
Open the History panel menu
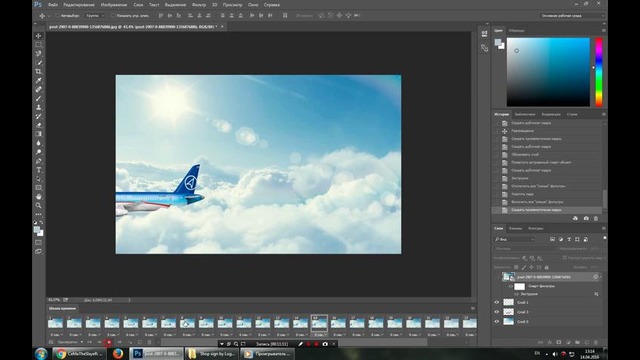click(604, 114)
